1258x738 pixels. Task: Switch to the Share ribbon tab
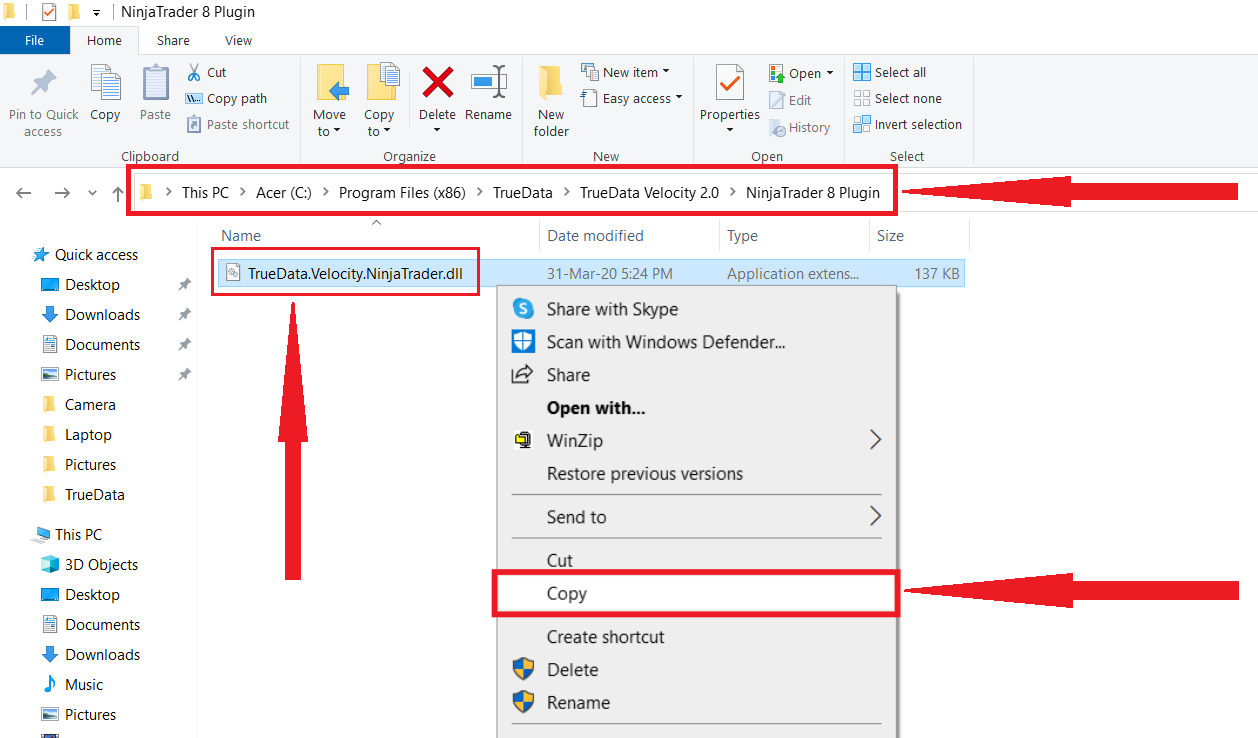point(173,40)
